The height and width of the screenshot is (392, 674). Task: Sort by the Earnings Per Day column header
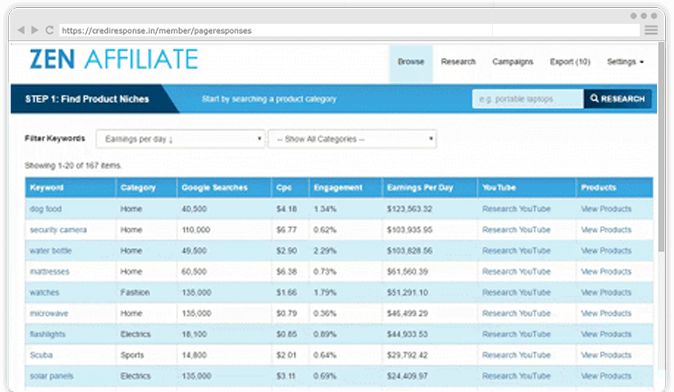[420, 187]
